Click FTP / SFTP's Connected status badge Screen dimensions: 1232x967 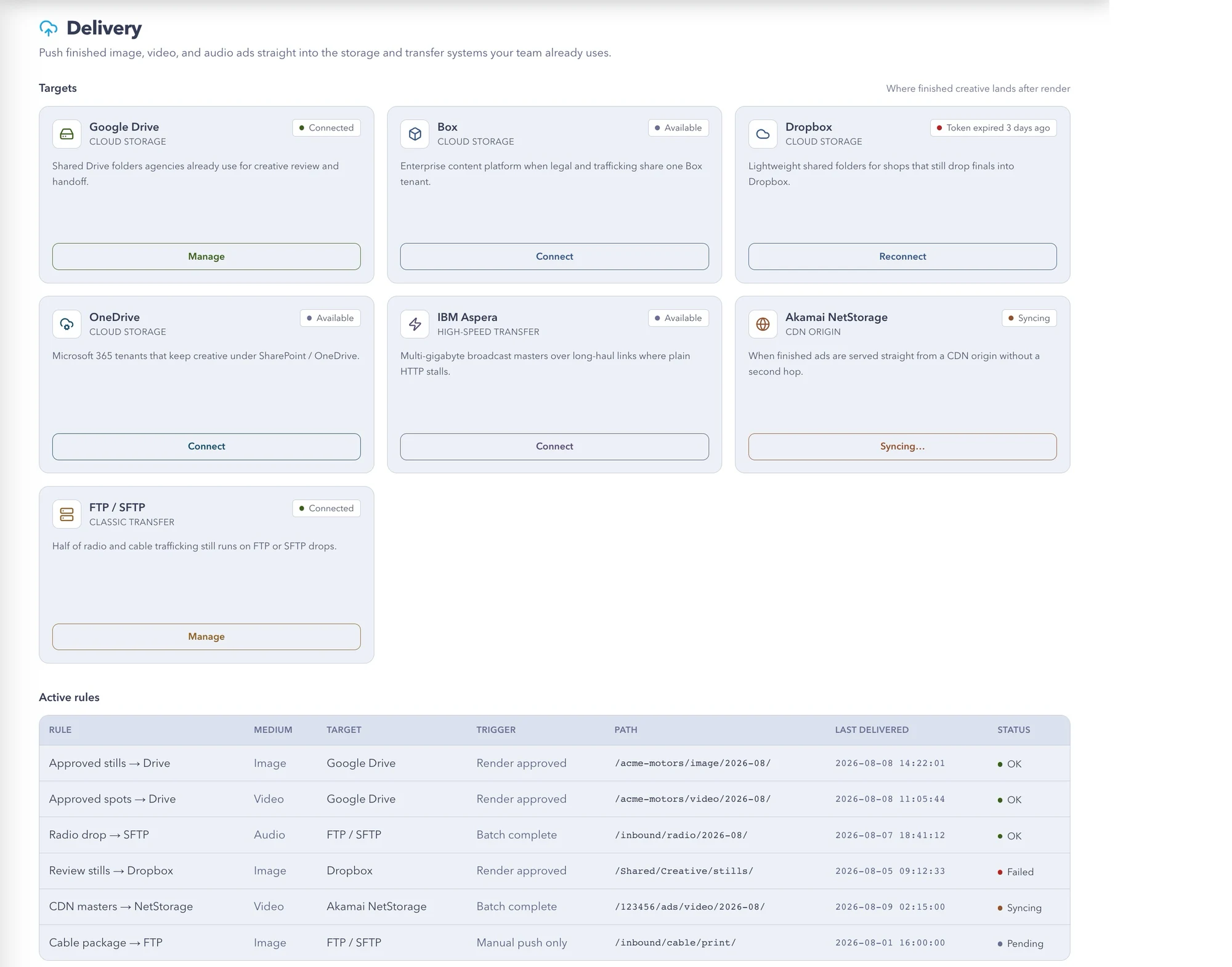coord(326,508)
